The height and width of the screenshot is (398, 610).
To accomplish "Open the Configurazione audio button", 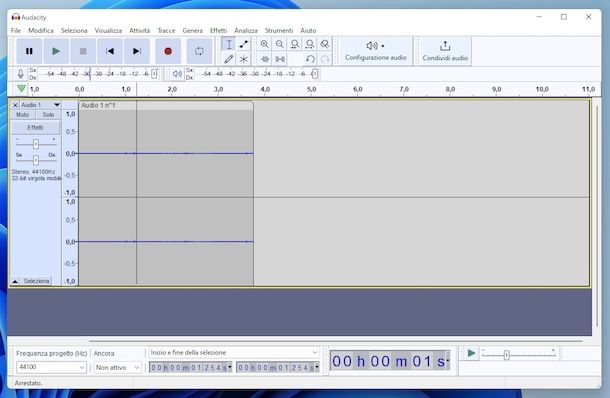I will [375, 51].
